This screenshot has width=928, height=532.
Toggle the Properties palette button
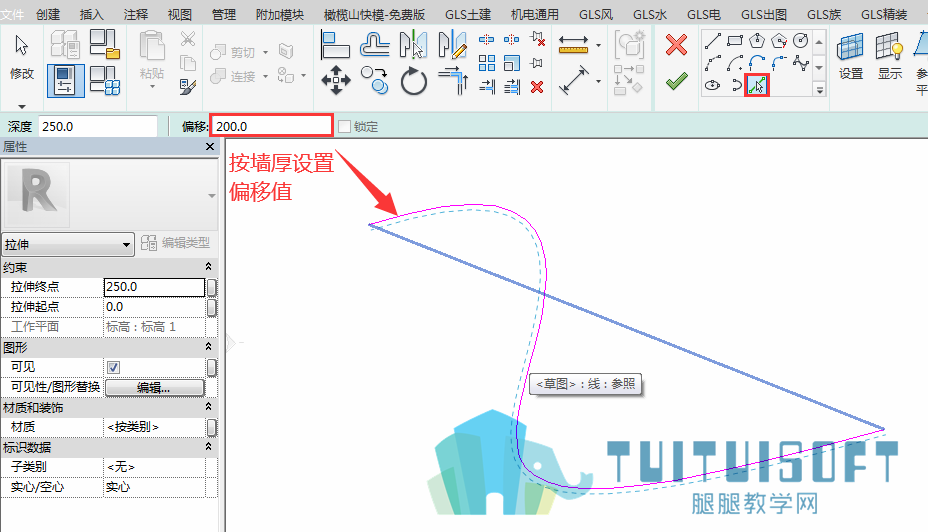tap(65, 80)
